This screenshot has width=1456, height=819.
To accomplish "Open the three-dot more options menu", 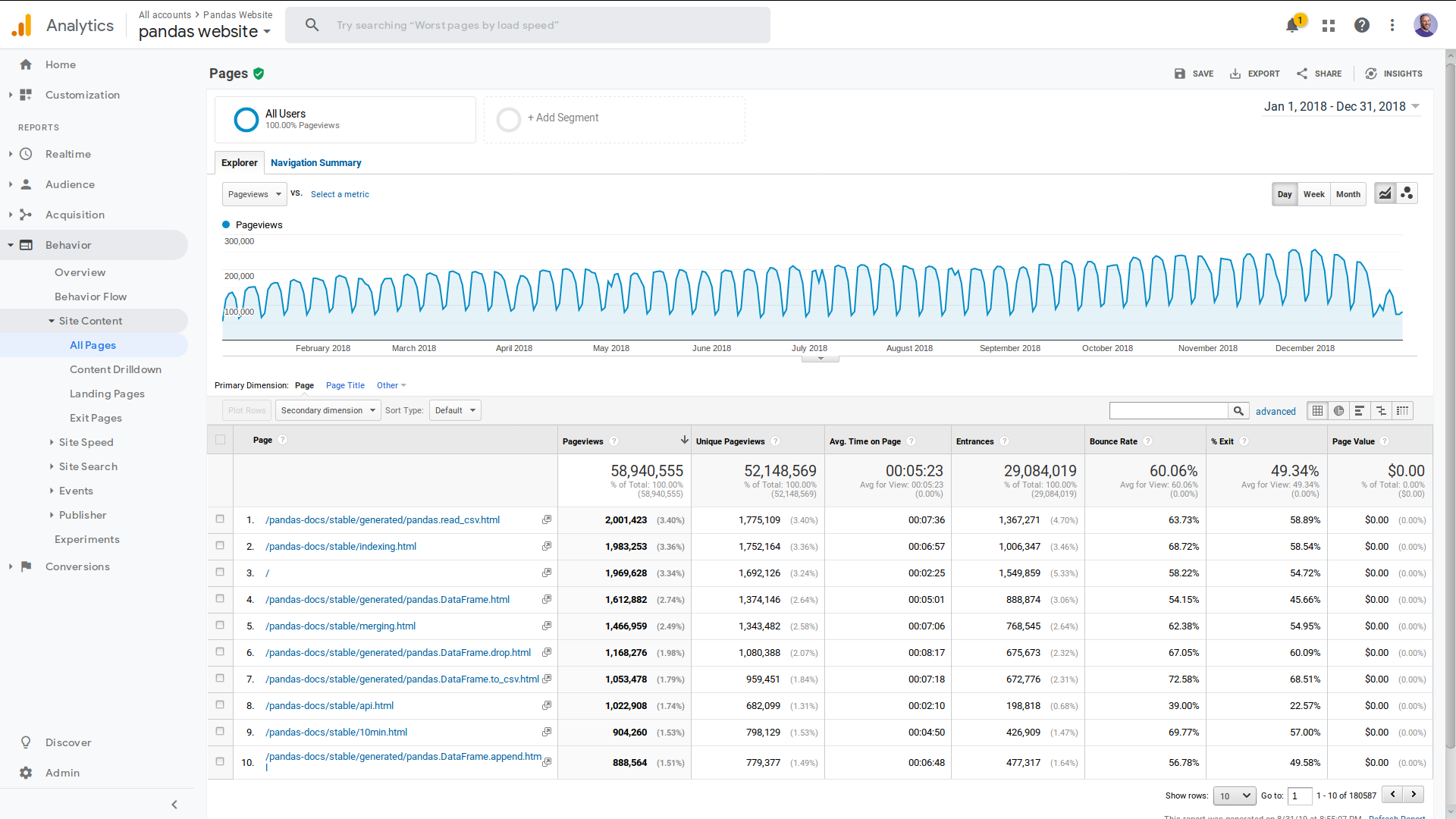I will point(1392,25).
